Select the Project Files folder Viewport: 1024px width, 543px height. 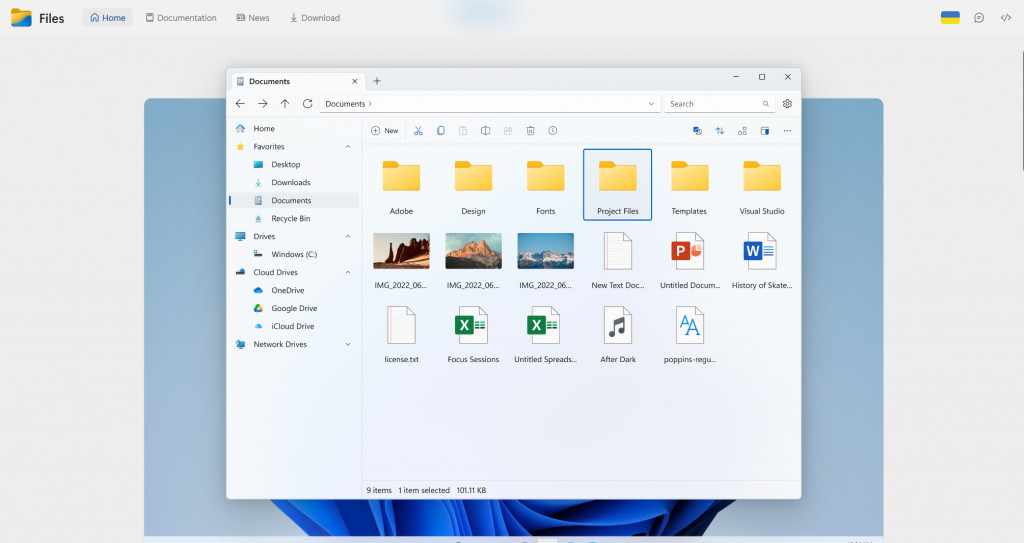618,186
